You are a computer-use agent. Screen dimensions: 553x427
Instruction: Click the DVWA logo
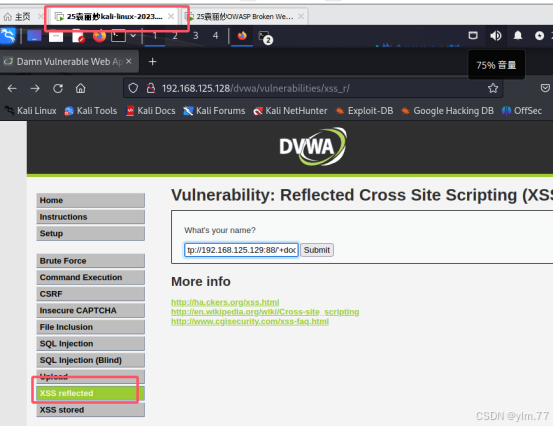313,146
